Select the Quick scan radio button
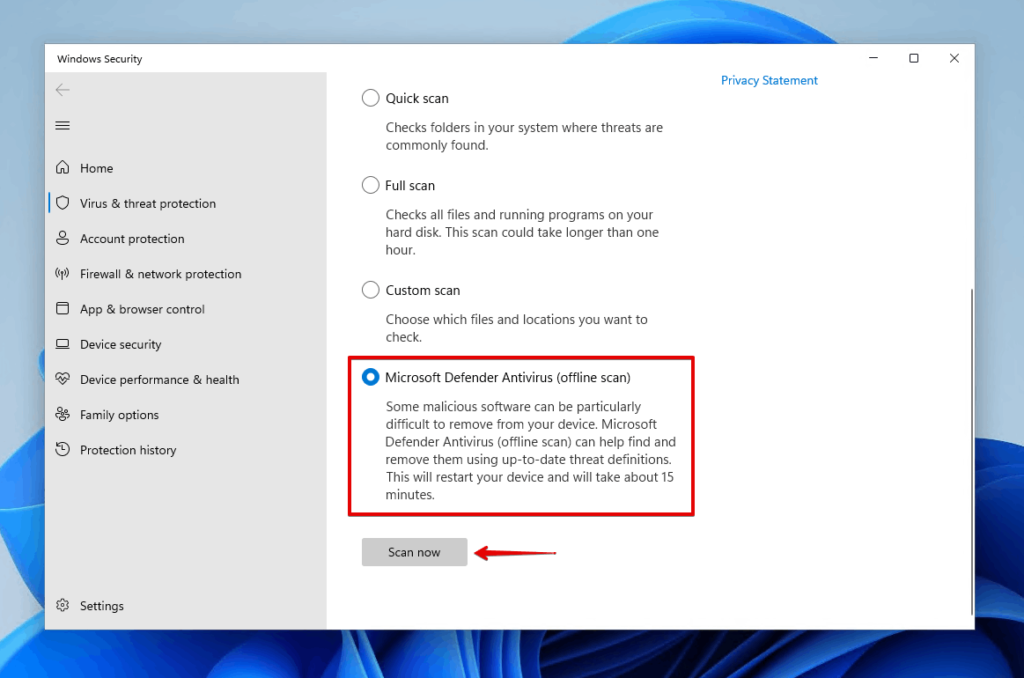 click(371, 98)
